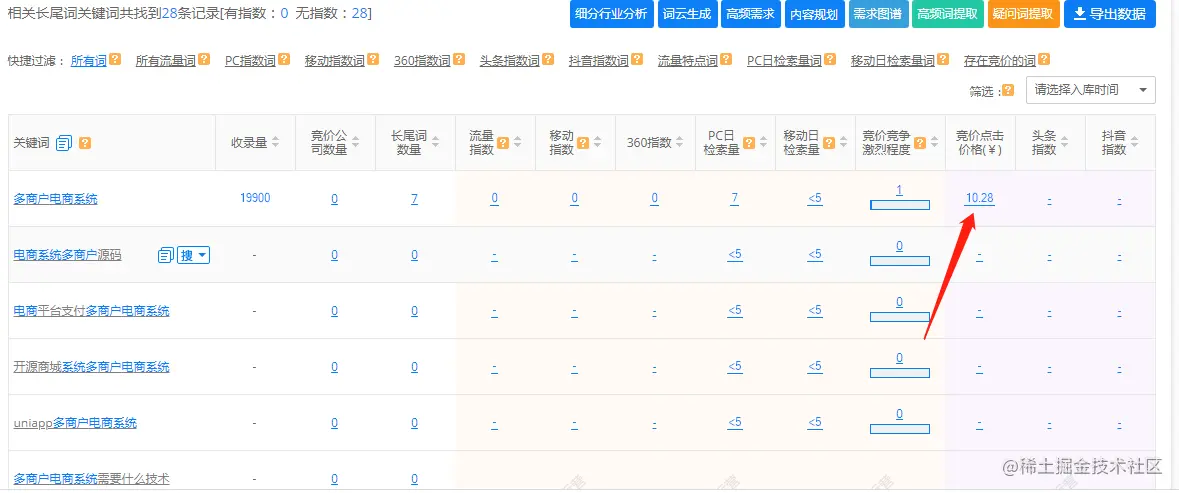1179x493 pixels.
Task: Click help icon next to PC指数词
Action: pyautogui.click(x=284, y=60)
